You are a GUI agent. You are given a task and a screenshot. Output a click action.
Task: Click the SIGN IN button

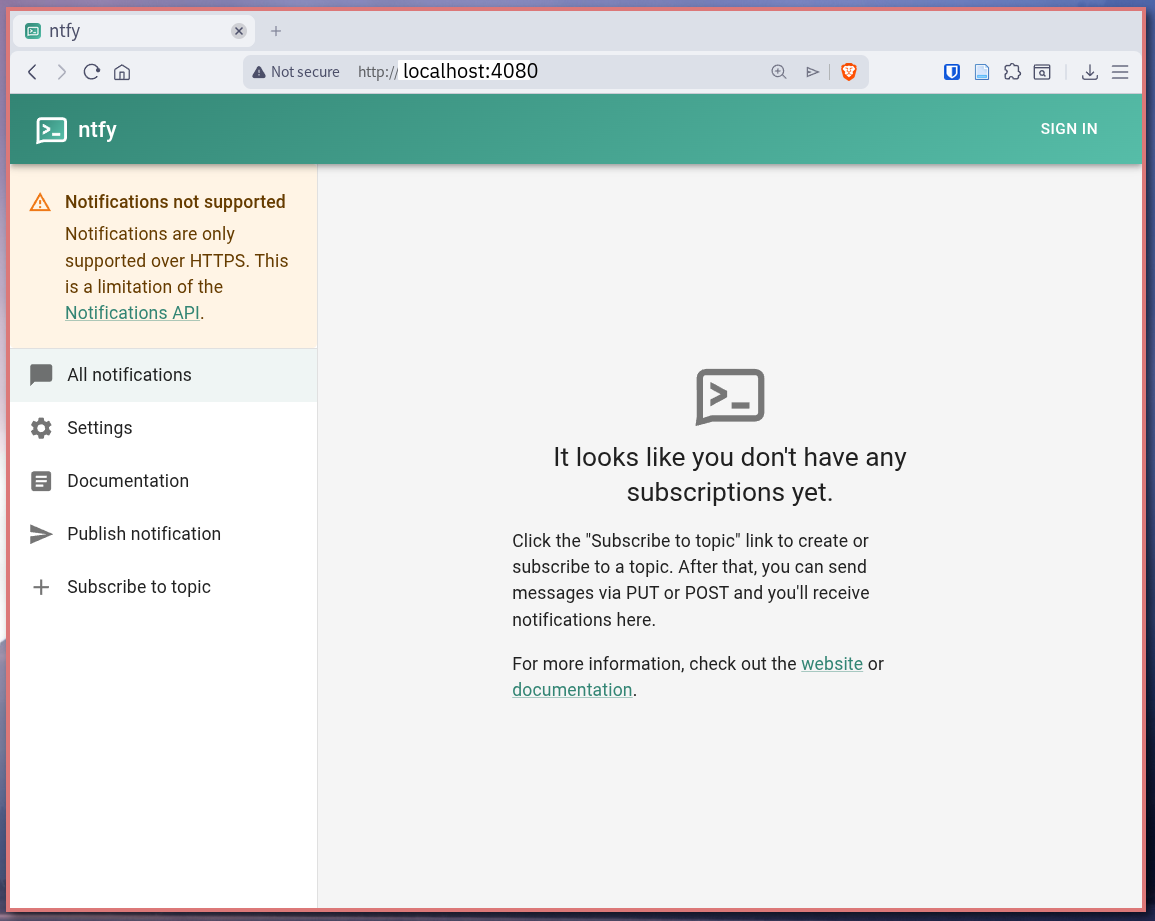pyautogui.click(x=1069, y=128)
